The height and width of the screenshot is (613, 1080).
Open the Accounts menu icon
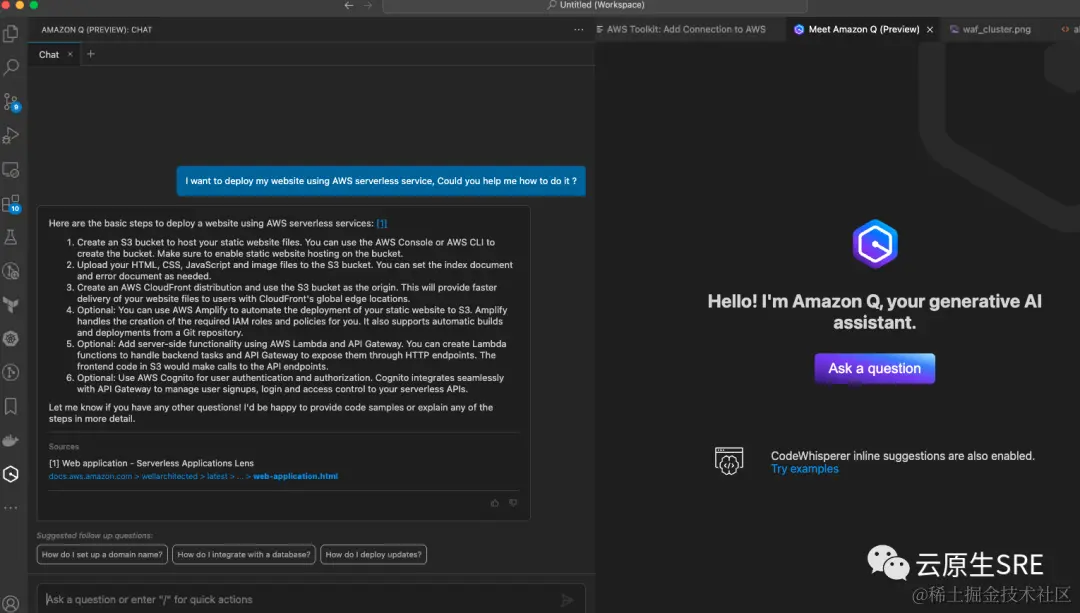point(11,604)
